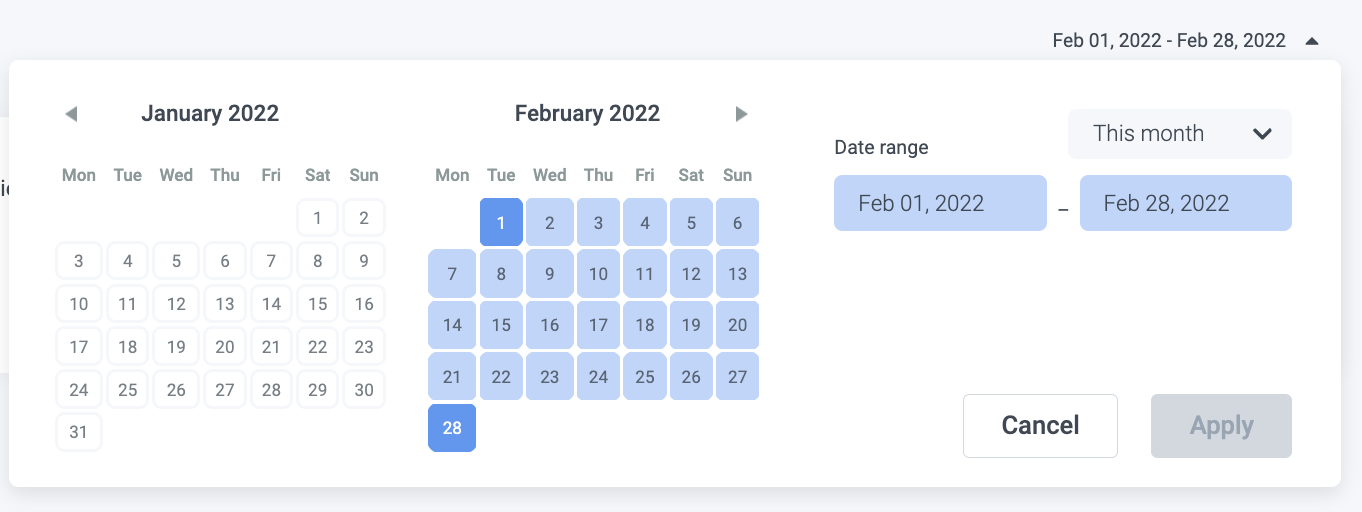Pick February 20 in the calendar
The width and height of the screenshot is (1362, 512).
click(x=737, y=325)
